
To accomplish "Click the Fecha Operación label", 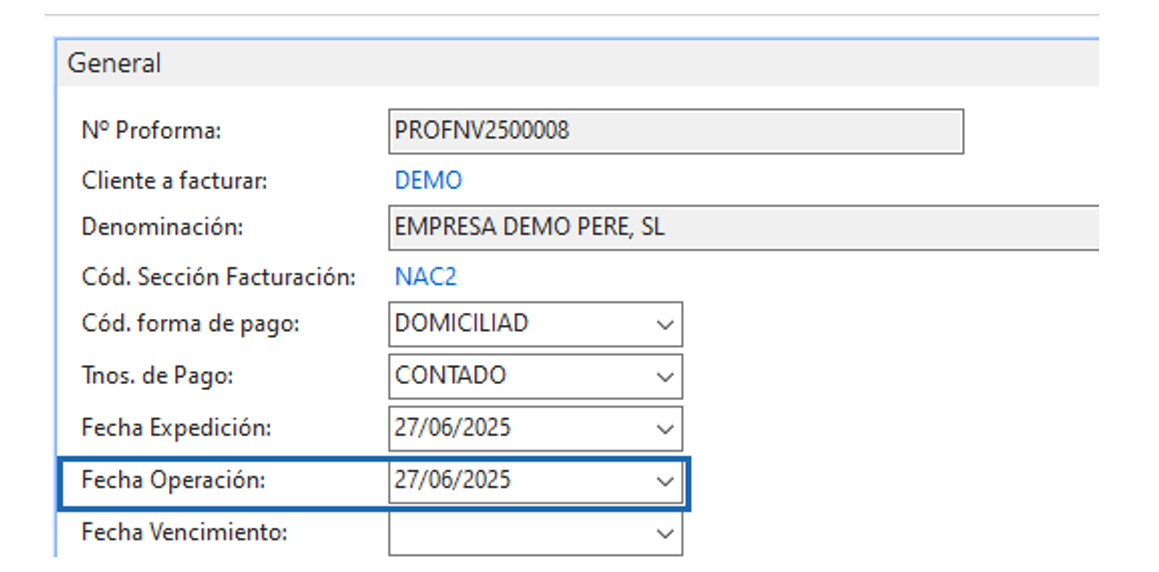I will pos(173,480).
